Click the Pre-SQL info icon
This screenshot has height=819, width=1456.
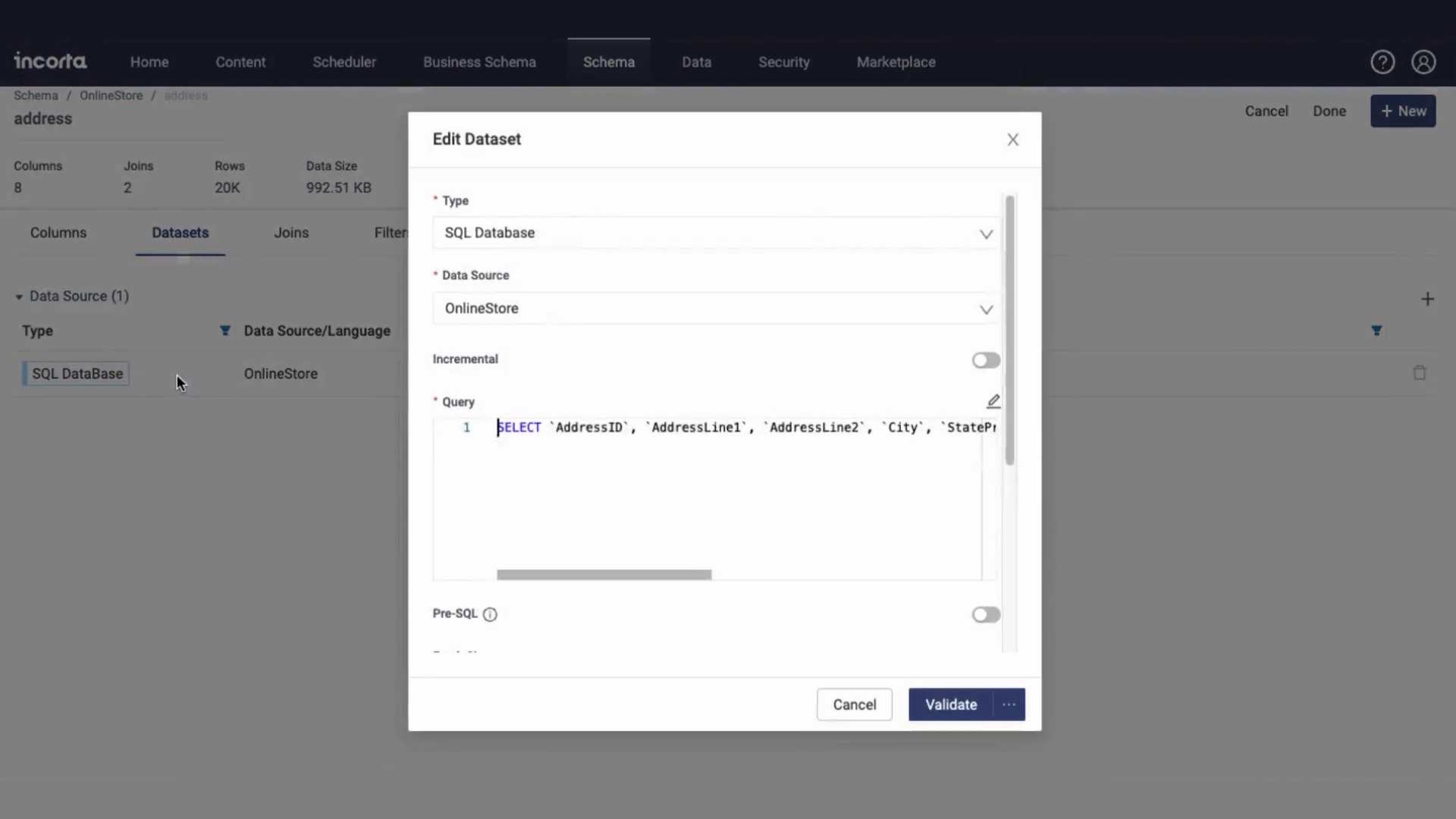(490, 614)
